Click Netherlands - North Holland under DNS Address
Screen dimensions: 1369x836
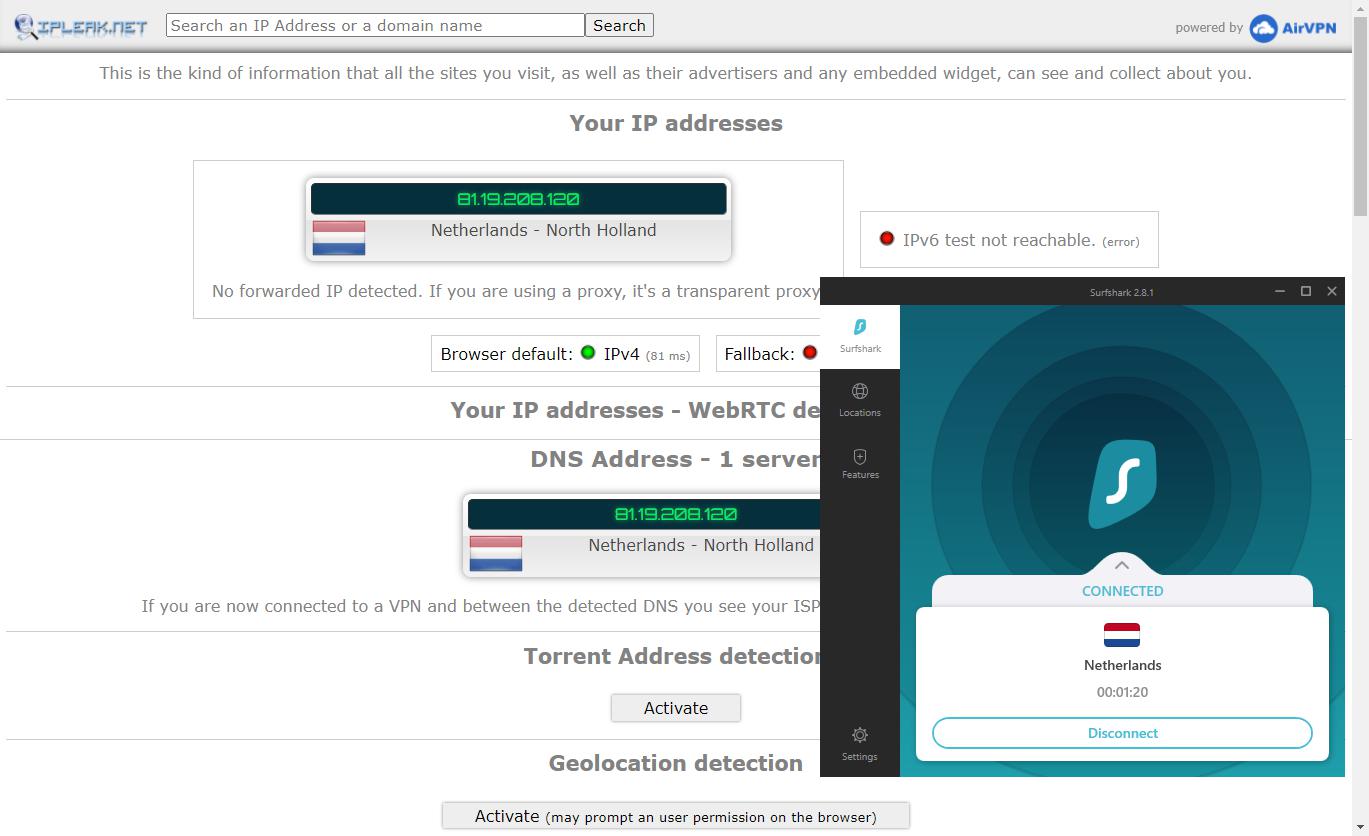point(701,545)
